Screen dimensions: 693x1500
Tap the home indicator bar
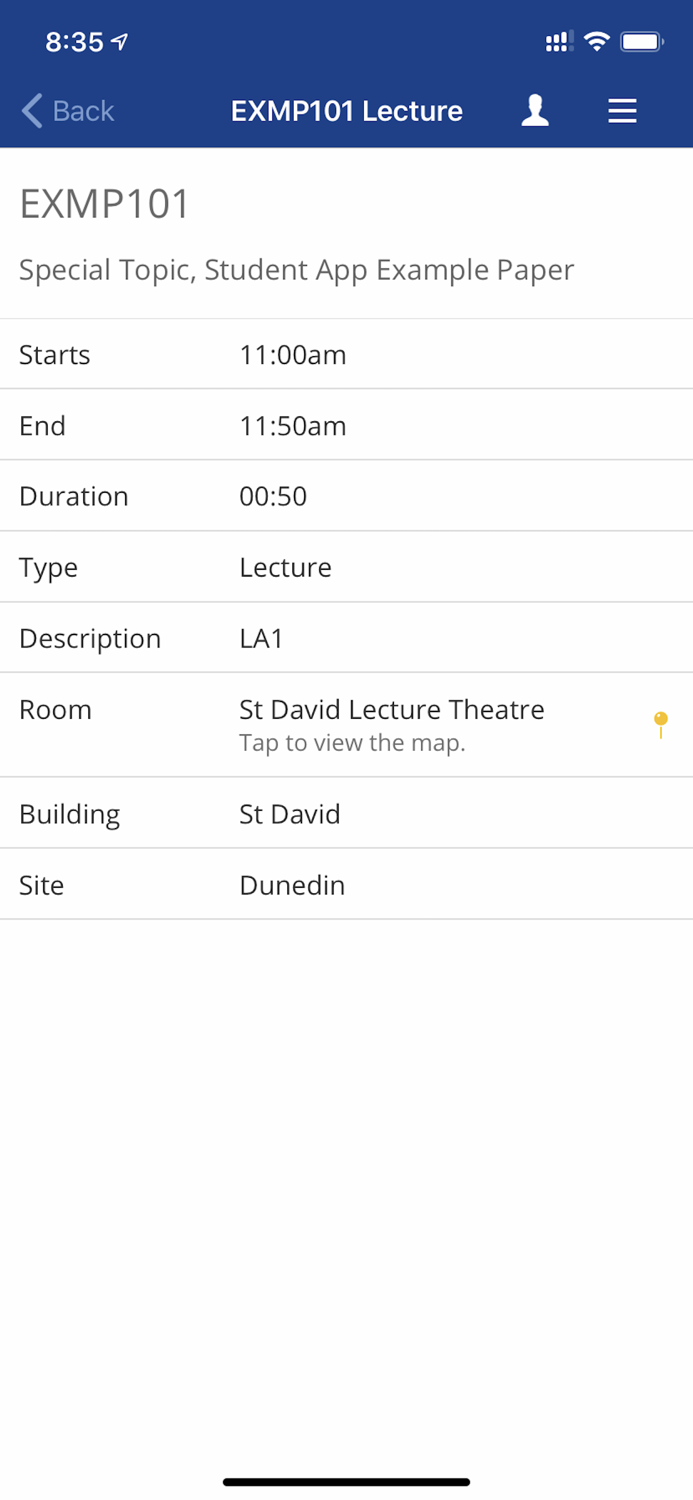tap(346, 1482)
